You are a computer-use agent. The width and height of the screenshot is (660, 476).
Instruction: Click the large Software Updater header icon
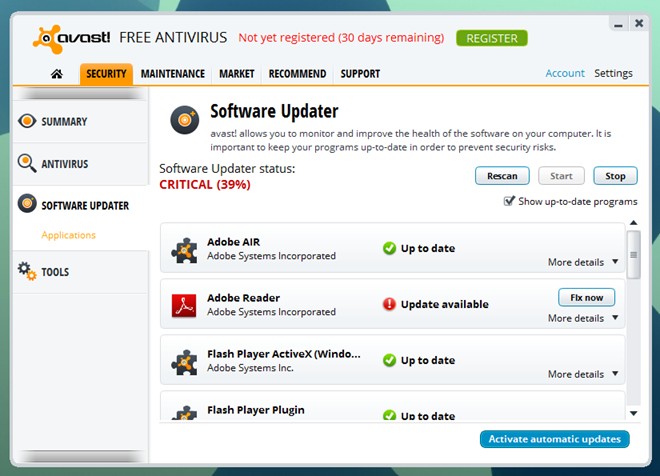[x=184, y=120]
